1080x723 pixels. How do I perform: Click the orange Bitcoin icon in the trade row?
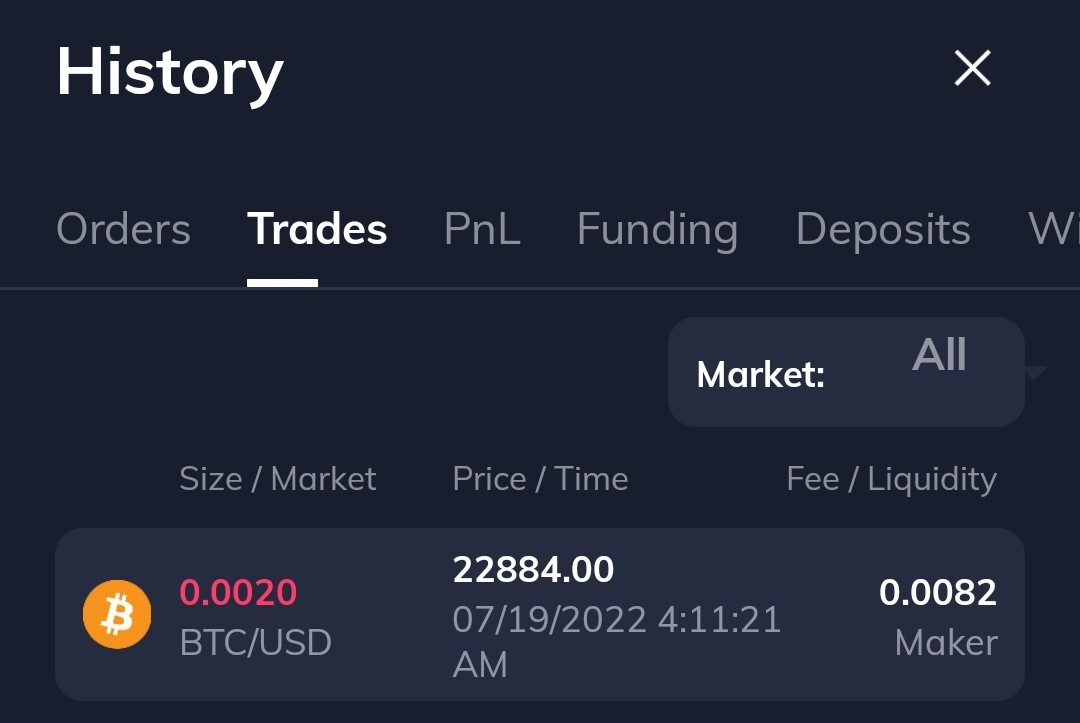click(117, 614)
